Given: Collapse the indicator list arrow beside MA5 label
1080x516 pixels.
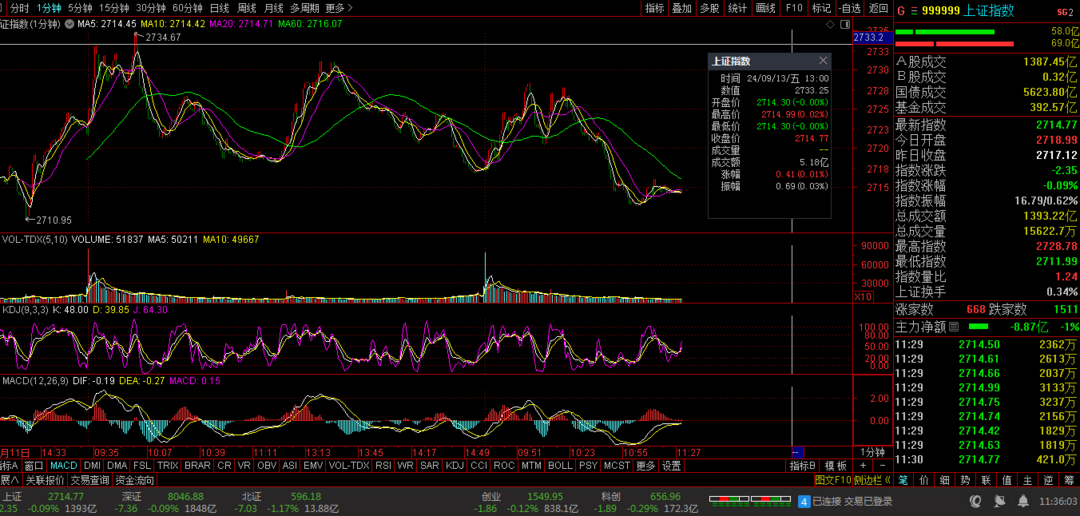Looking at the screenshot, I should 69,23.
